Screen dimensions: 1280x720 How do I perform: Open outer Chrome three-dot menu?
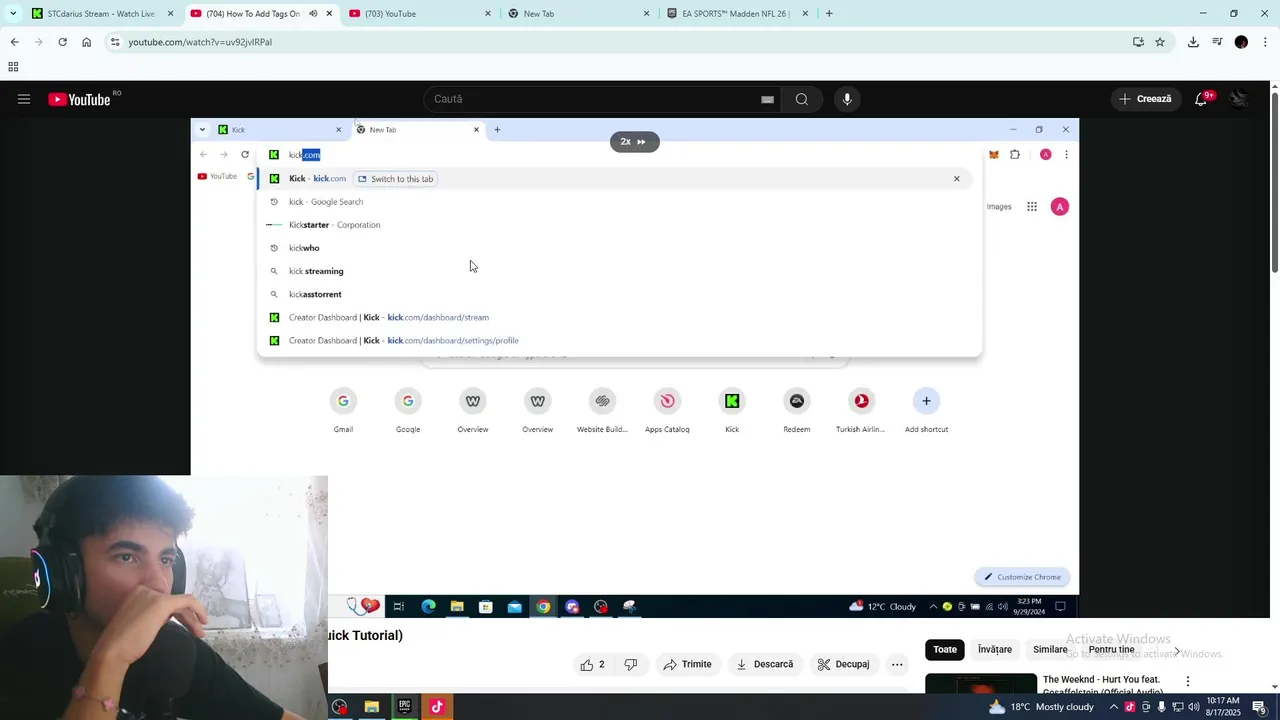pos(1266,42)
